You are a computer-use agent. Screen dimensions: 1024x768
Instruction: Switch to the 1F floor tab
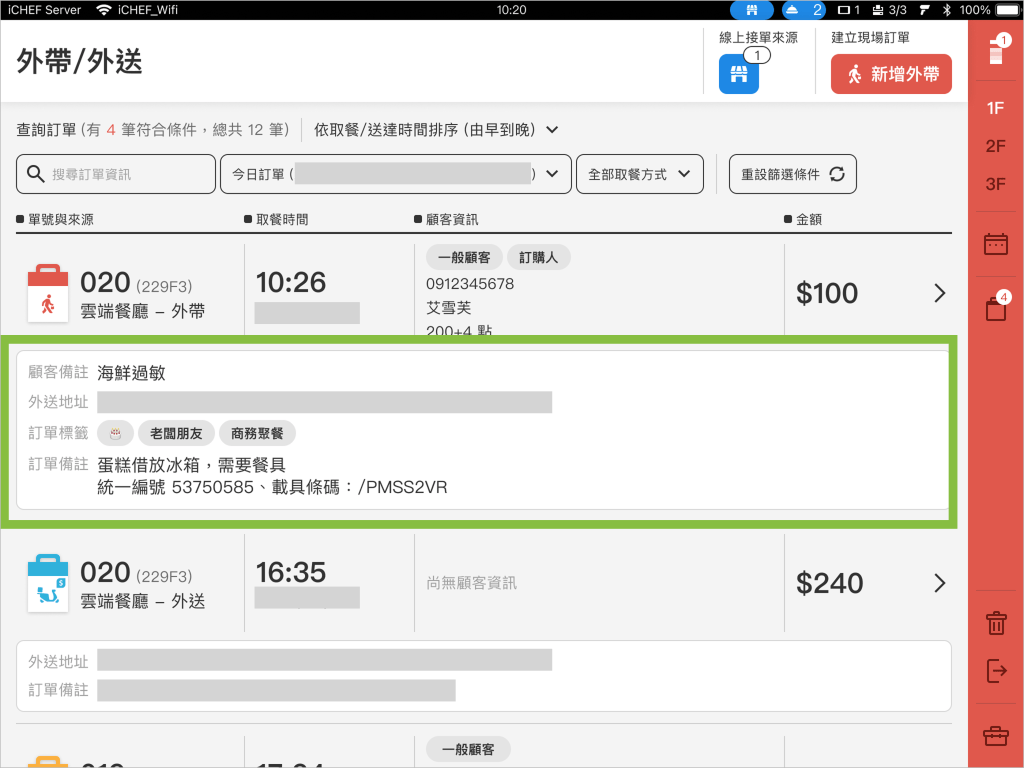pos(996,108)
